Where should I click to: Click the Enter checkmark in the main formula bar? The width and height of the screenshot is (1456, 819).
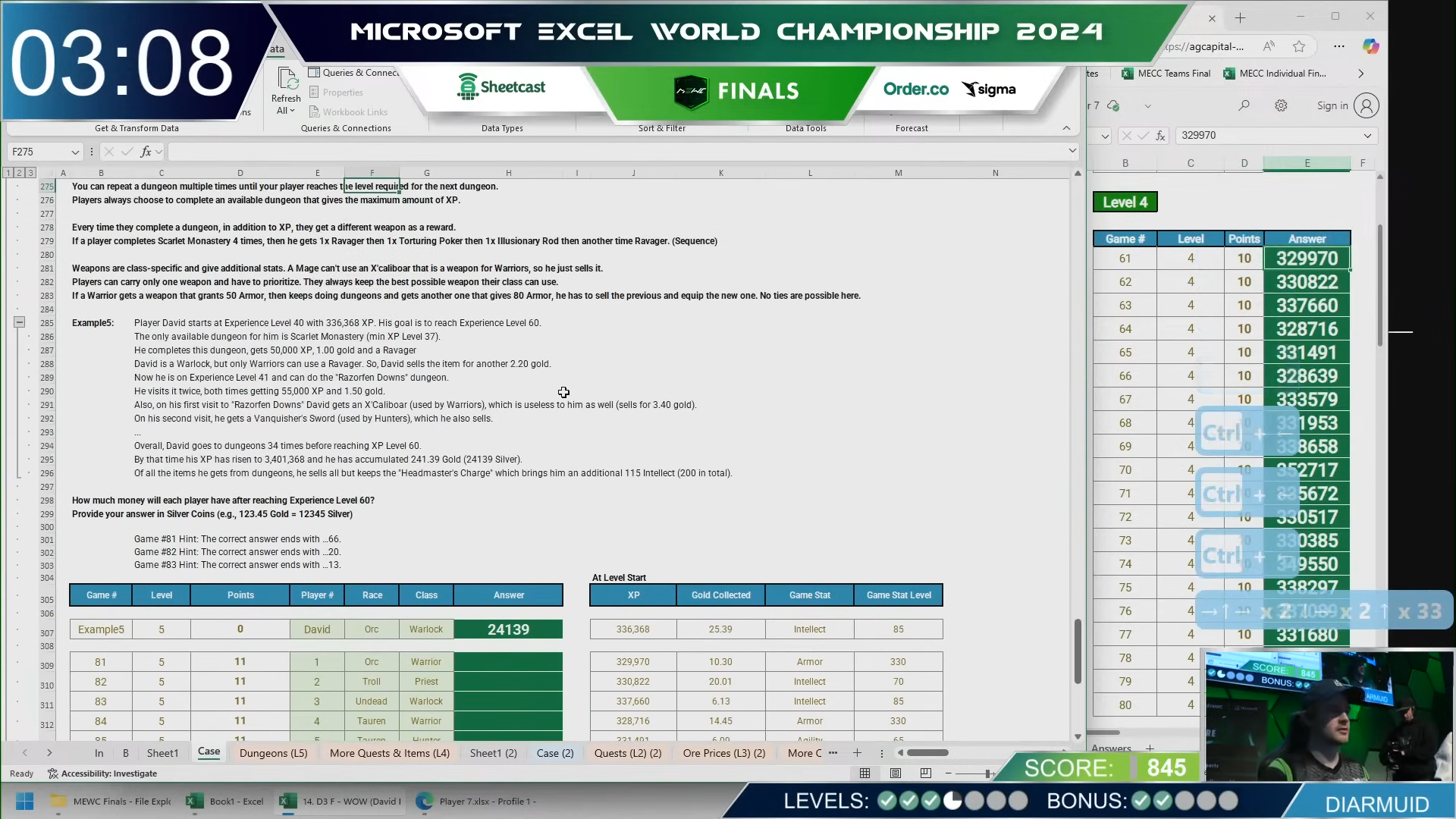click(x=127, y=152)
